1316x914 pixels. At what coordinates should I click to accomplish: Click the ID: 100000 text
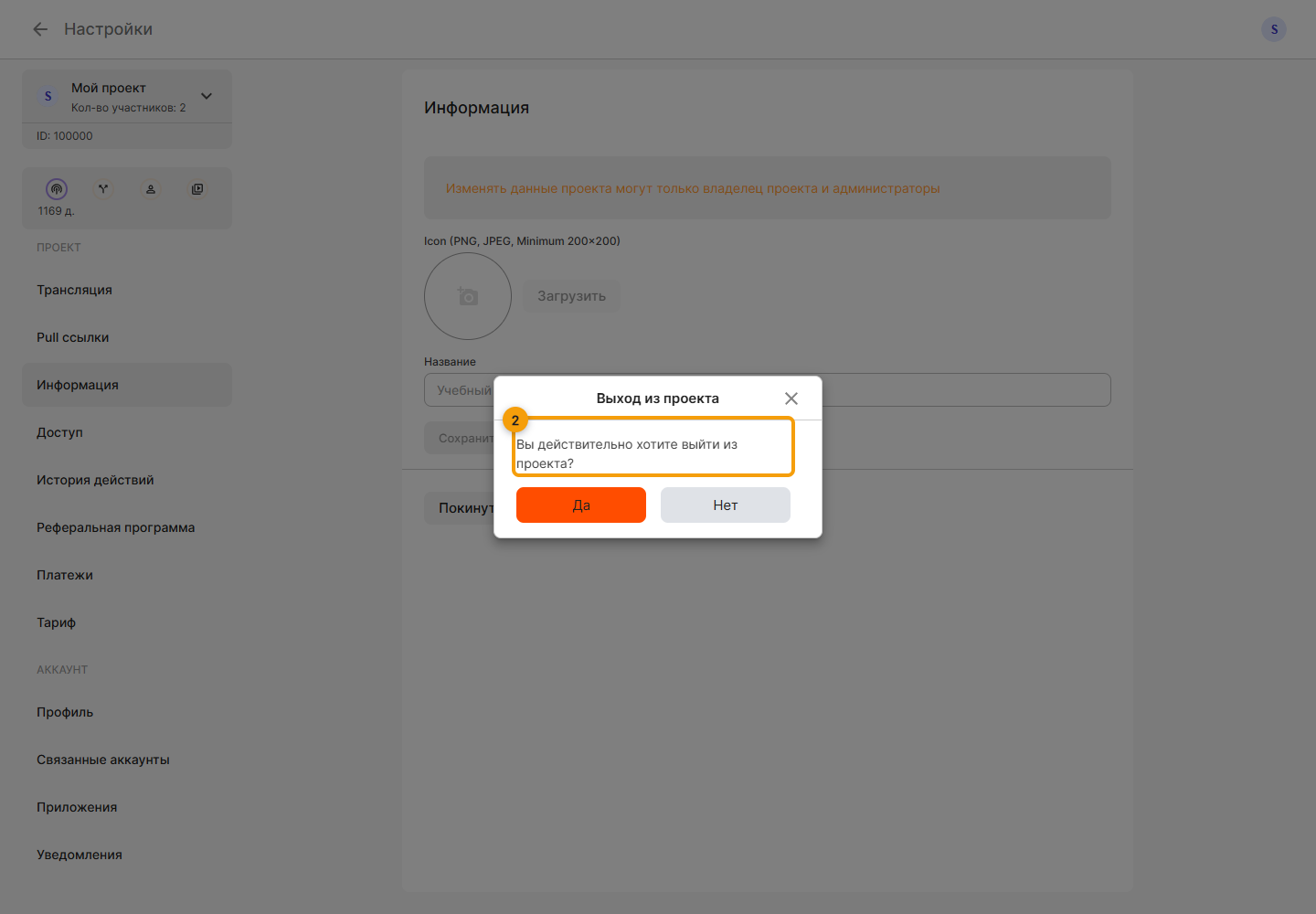(x=65, y=136)
